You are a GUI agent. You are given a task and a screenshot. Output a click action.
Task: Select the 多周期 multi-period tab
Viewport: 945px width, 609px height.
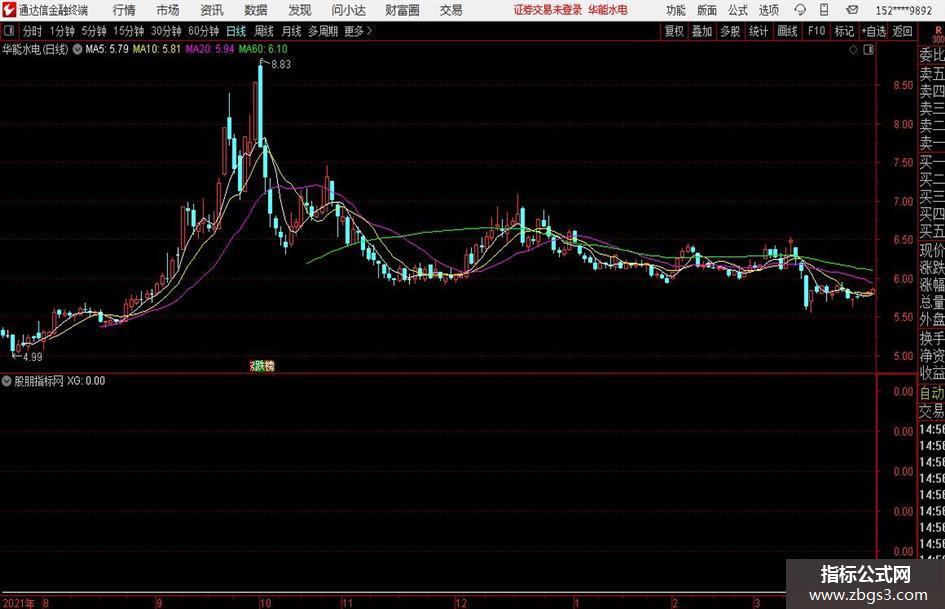[323, 31]
